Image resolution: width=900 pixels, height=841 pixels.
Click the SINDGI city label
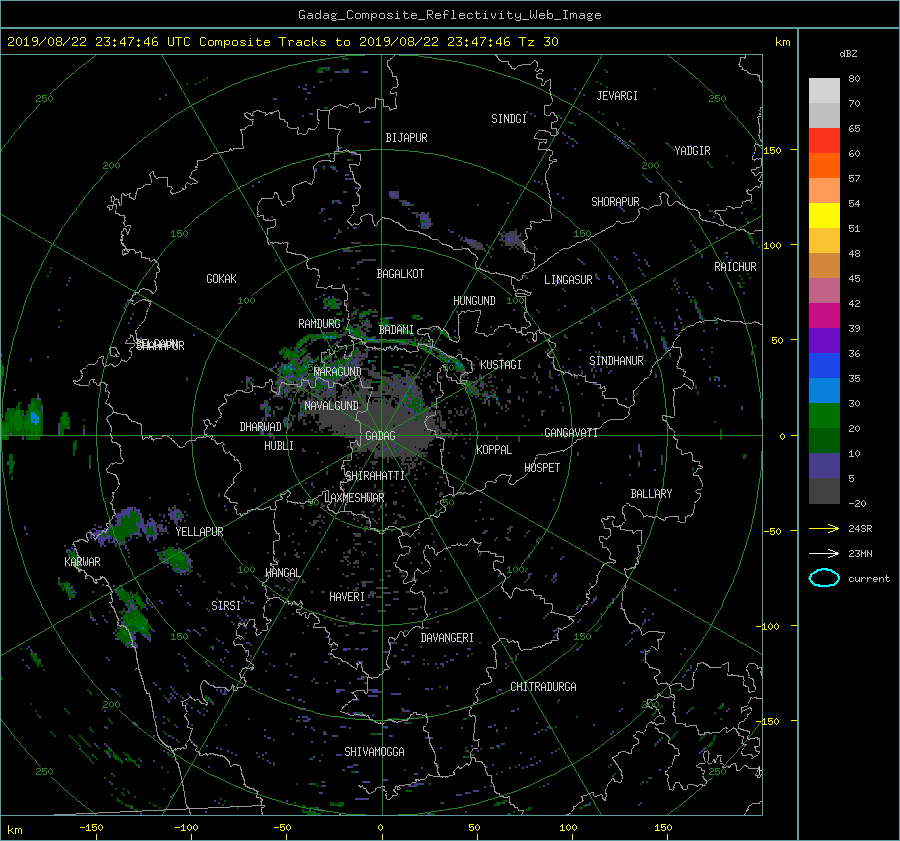[509, 119]
